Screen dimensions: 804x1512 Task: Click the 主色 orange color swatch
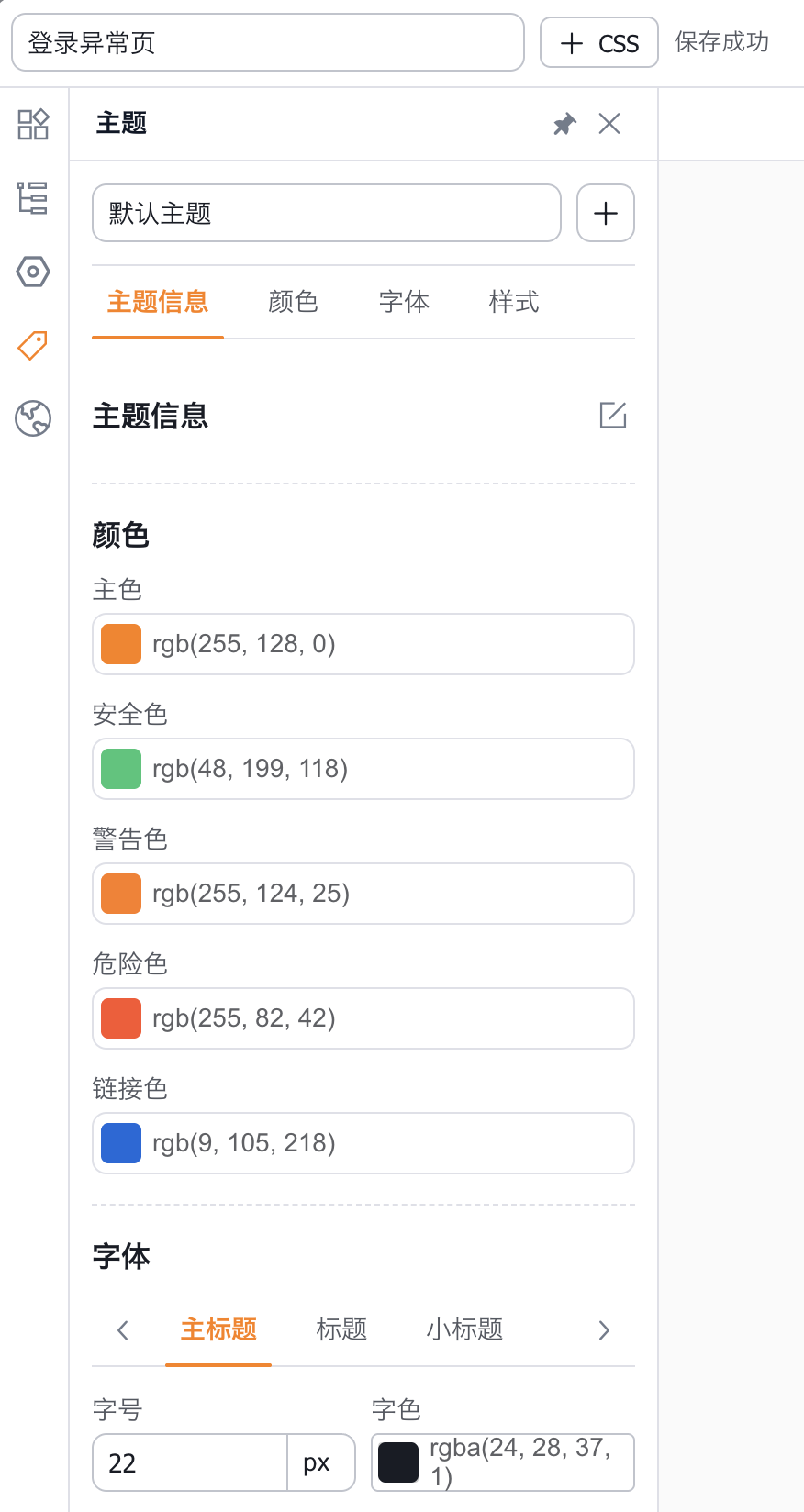(x=121, y=644)
